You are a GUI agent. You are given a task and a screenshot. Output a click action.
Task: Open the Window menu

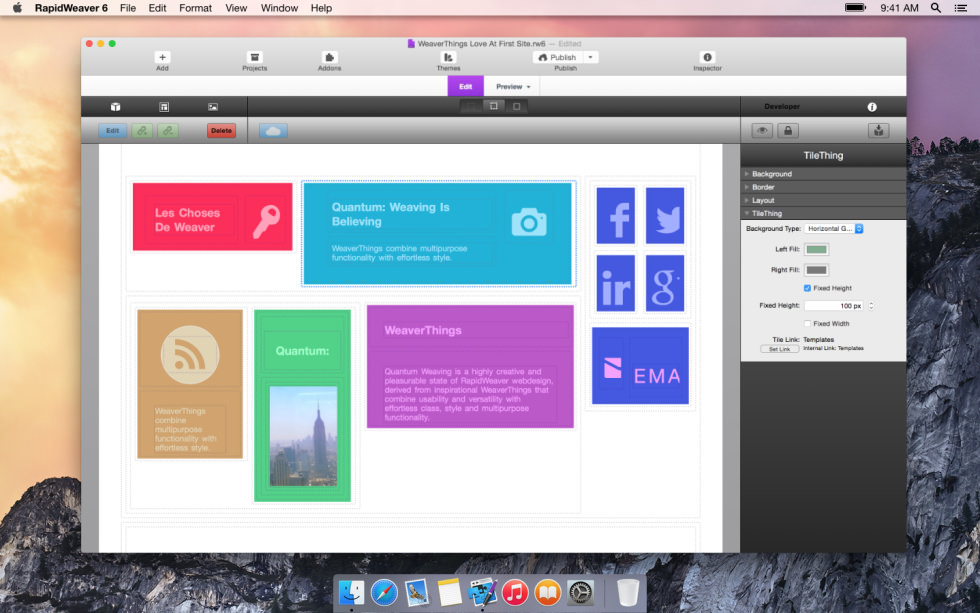(279, 8)
